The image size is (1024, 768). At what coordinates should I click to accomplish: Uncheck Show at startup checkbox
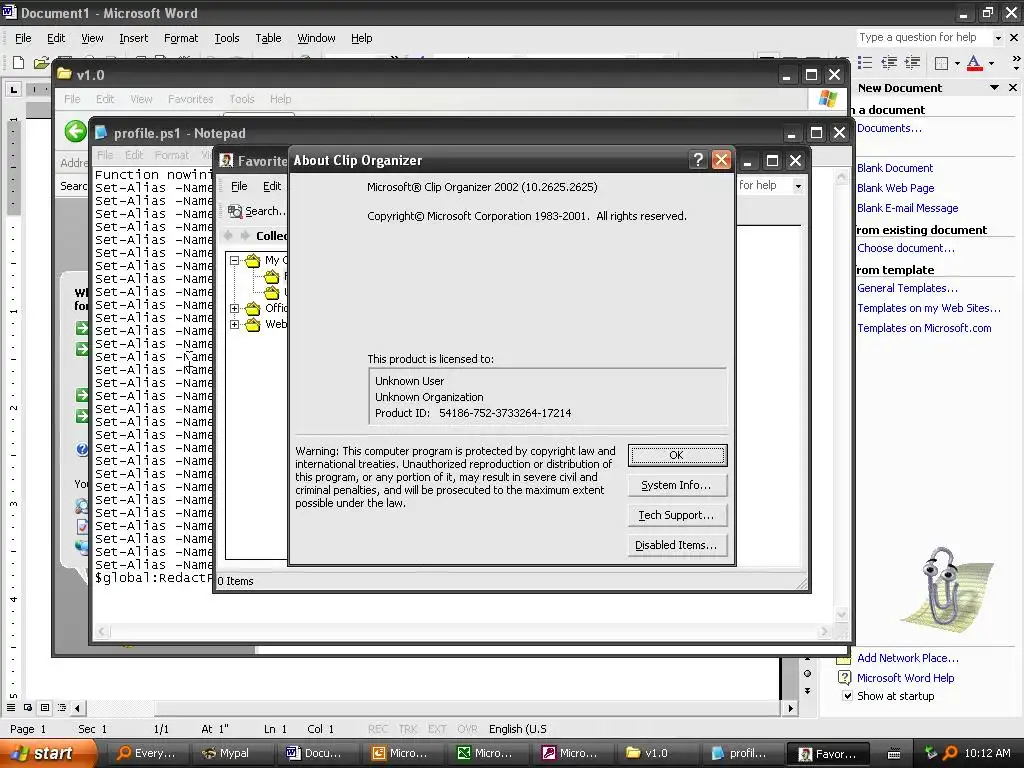(847, 696)
